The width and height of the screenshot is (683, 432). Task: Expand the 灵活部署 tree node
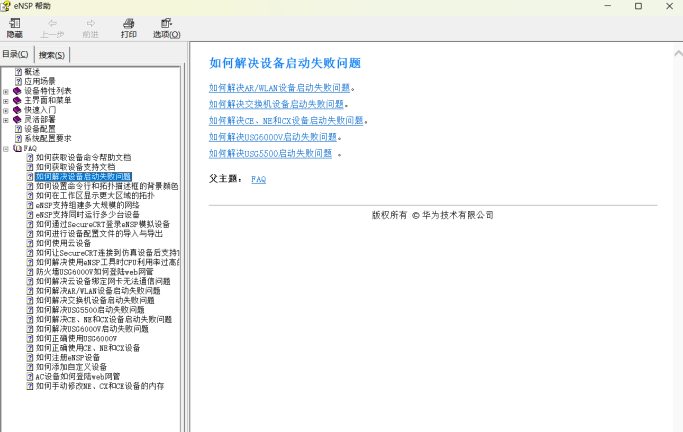(6, 120)
